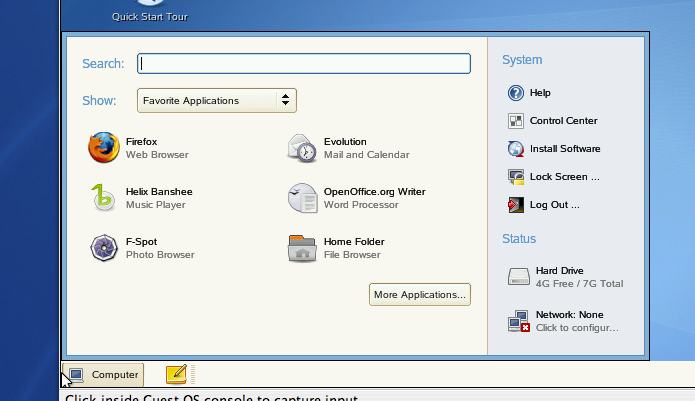Select the Help label text
The height and width of the screenshot is (401, 695).
pos(540,93)
